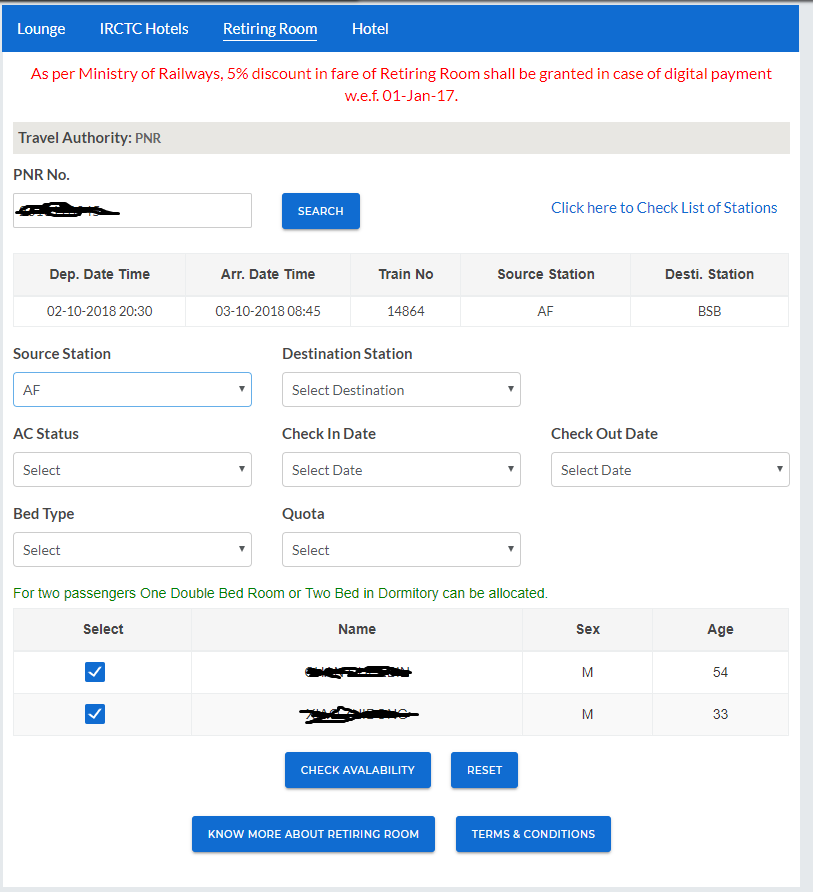813x892 pixels.
Task: Expand the Source Station dropdown
Action: (x=132, y=390)
